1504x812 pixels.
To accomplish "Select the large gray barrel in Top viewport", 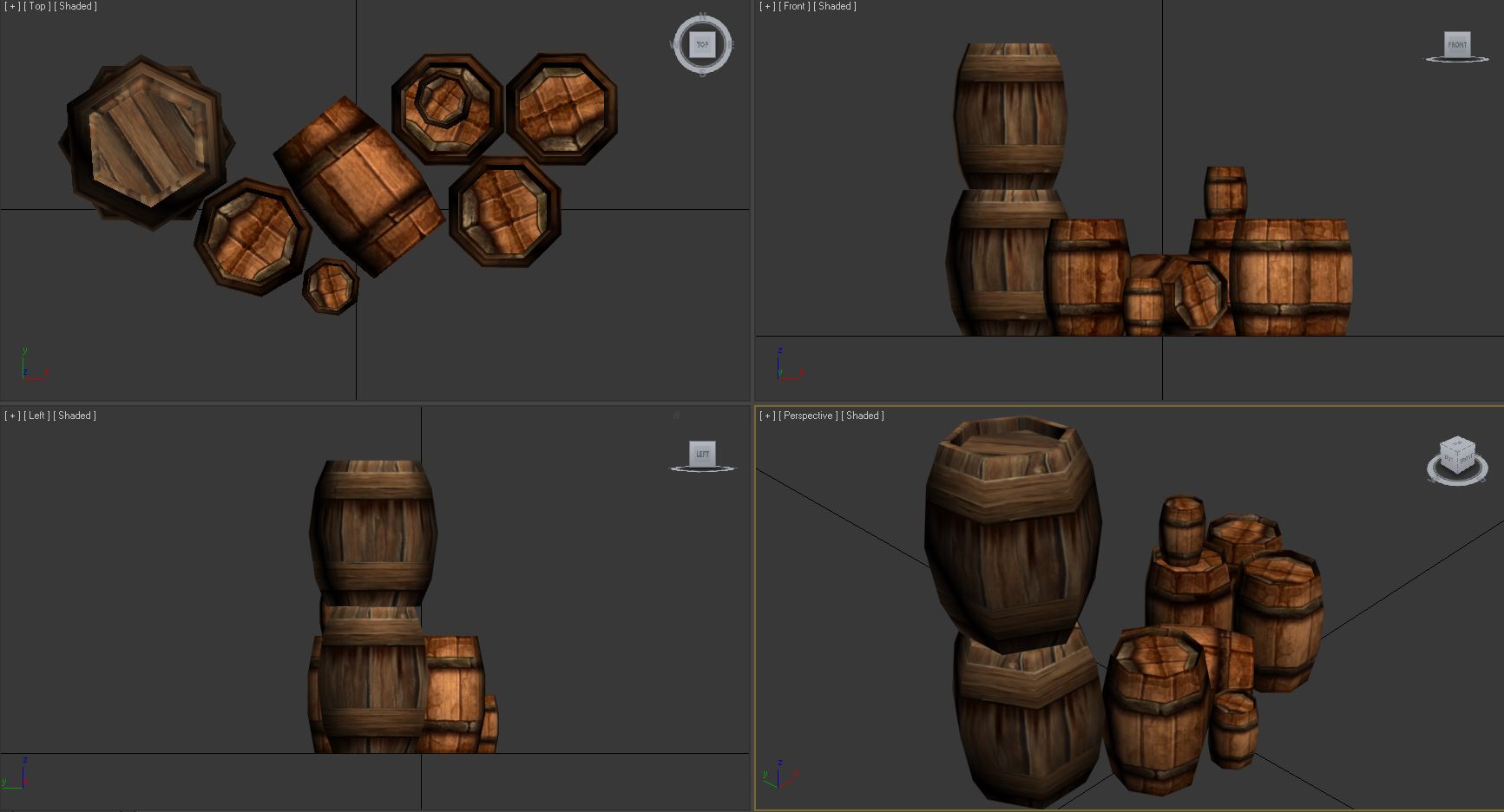I will (148, 143).
